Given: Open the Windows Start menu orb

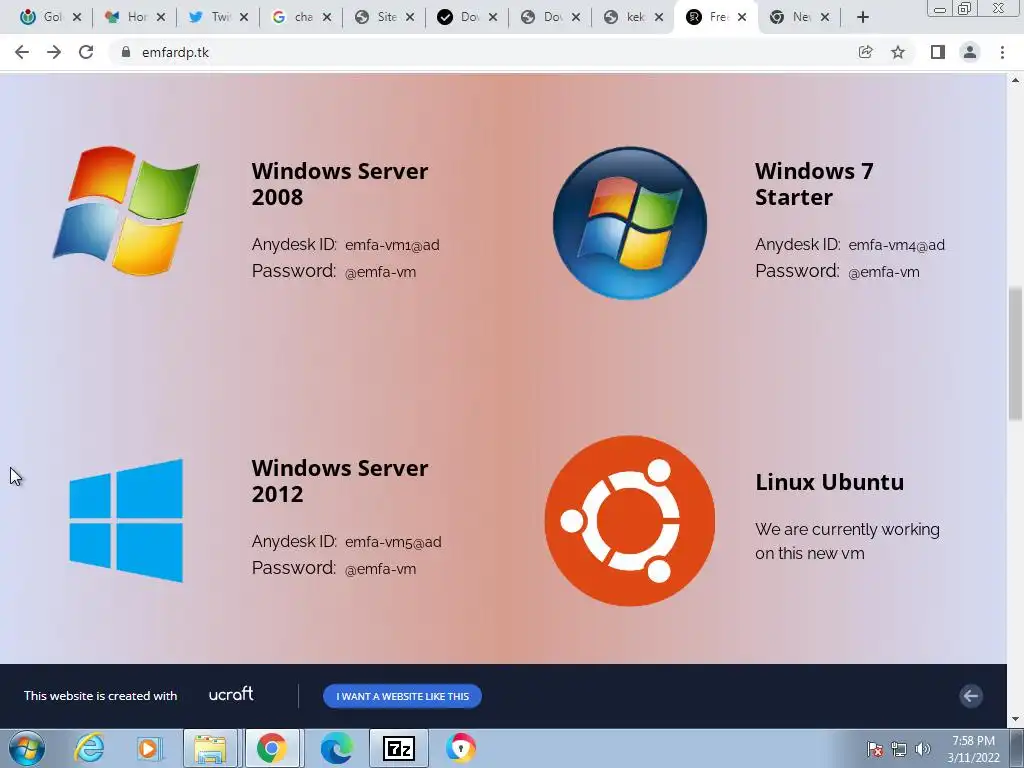Looking at the screenshot, I should pos(27,748).
